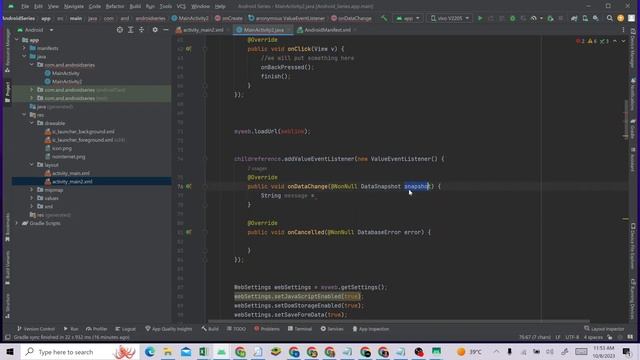Viewport: 640px width, 360px height.
Task: Open the App Inspection tool window
Action: [x=371, y=329]
